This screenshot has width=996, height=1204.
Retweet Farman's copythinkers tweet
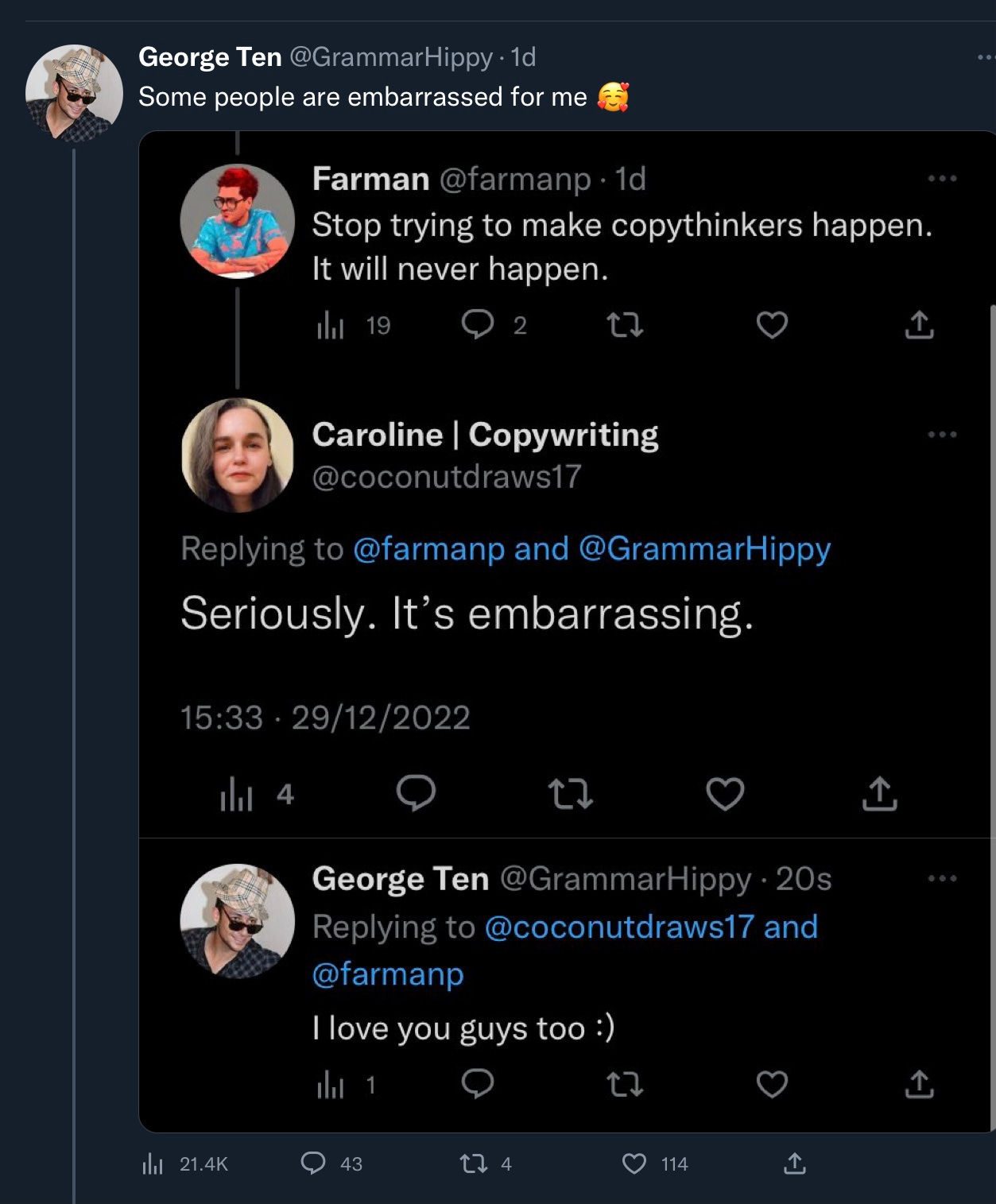625,325
